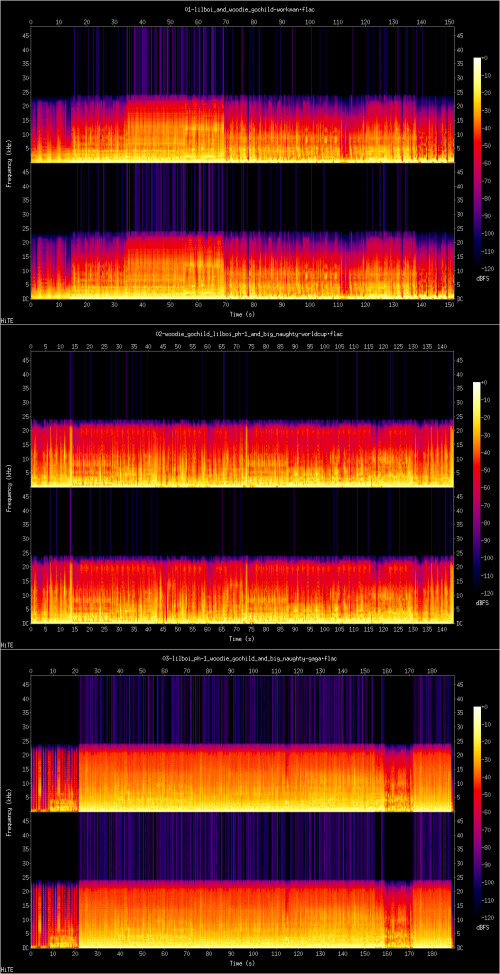Click the HiTE label under the workman plot
Viewport: 500px width, 974px height.
pyautogui.click(x=7, y=320)
